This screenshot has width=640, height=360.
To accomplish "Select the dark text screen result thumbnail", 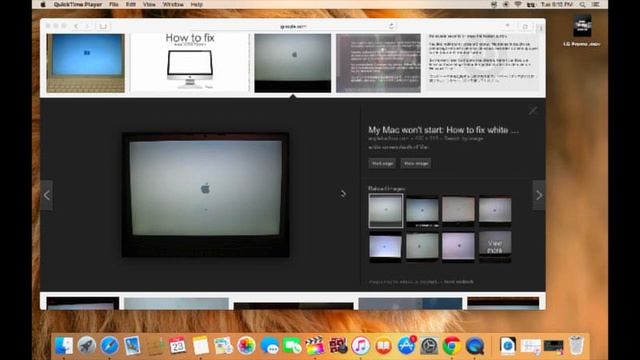I will [x=378, y=63].
